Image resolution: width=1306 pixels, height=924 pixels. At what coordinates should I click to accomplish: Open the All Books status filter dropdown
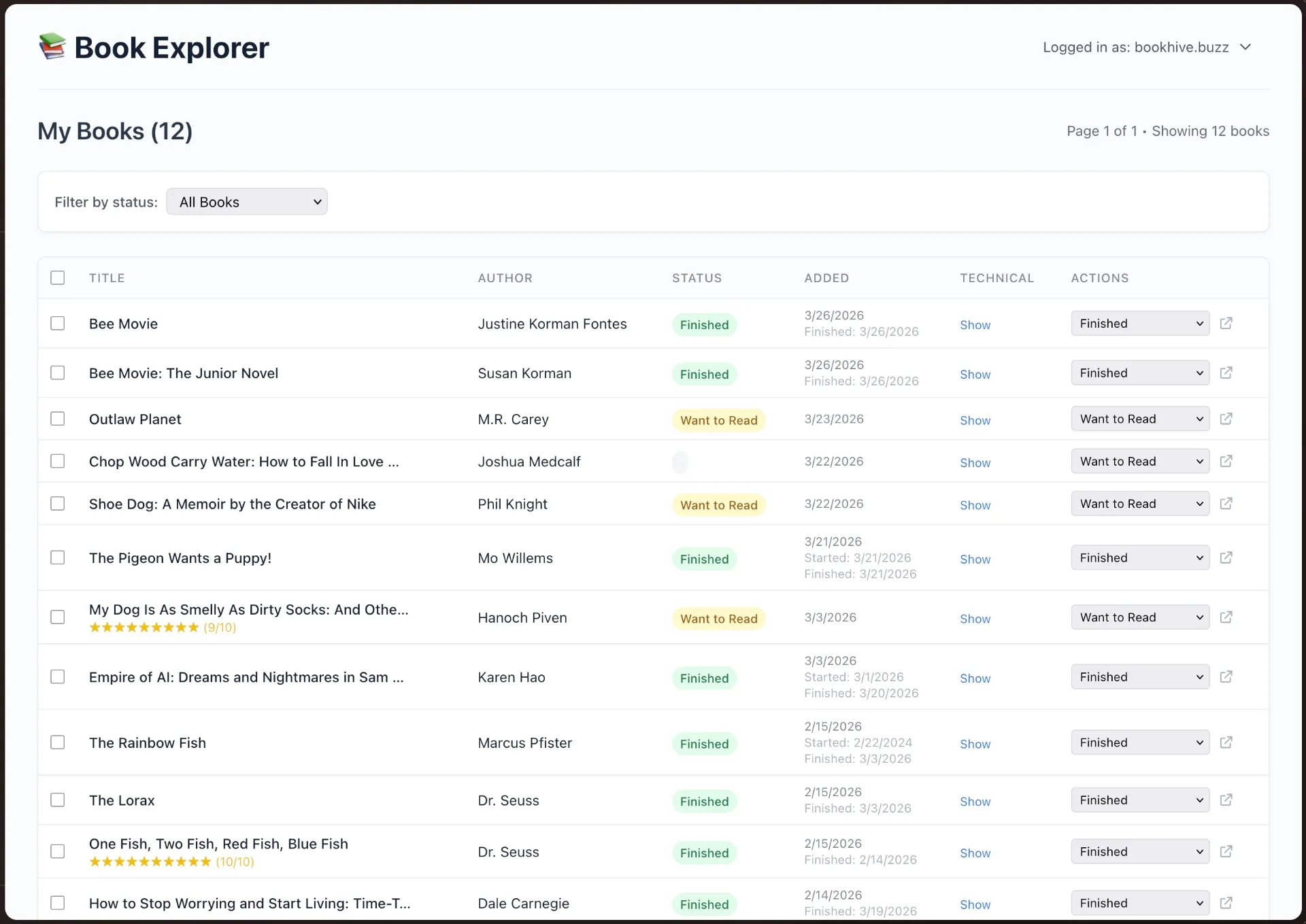point(247,202)
